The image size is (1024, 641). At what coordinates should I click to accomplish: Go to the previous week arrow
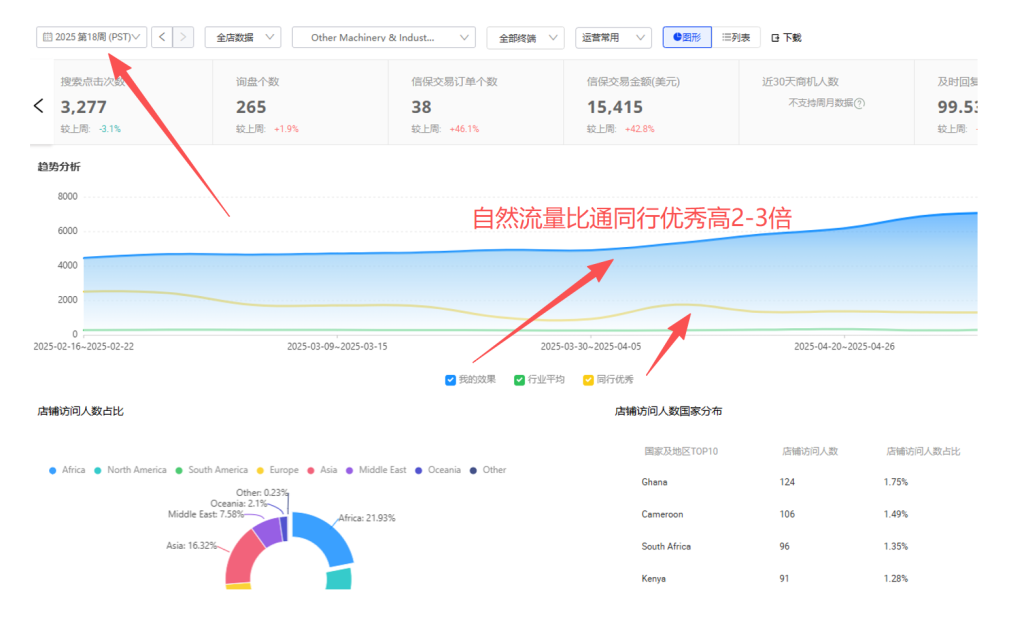[163, 37]
